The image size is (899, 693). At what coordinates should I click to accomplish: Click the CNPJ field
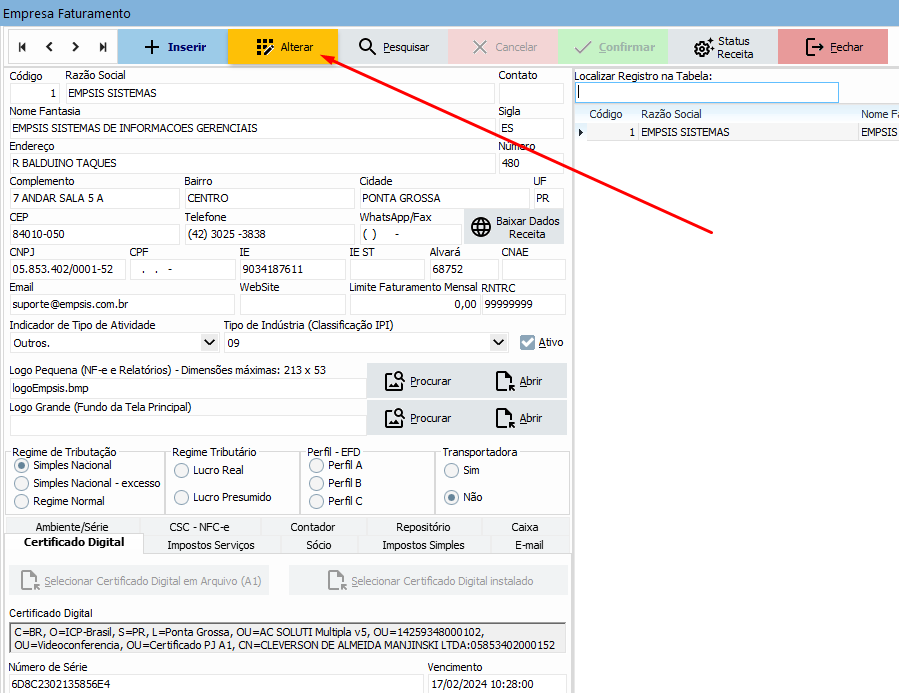(68, 269)
